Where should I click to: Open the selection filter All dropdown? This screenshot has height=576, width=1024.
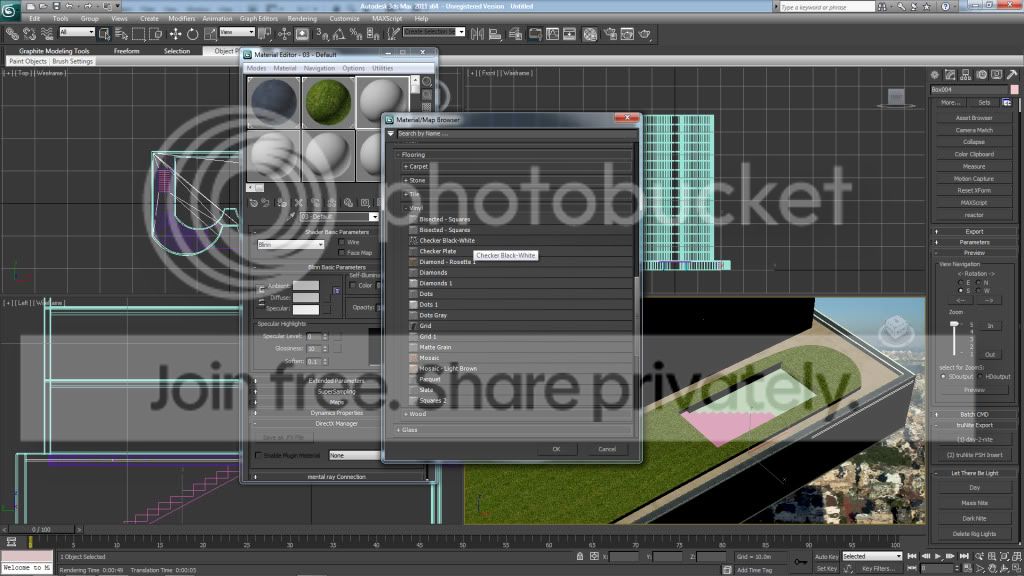click(x=76, y=32)
